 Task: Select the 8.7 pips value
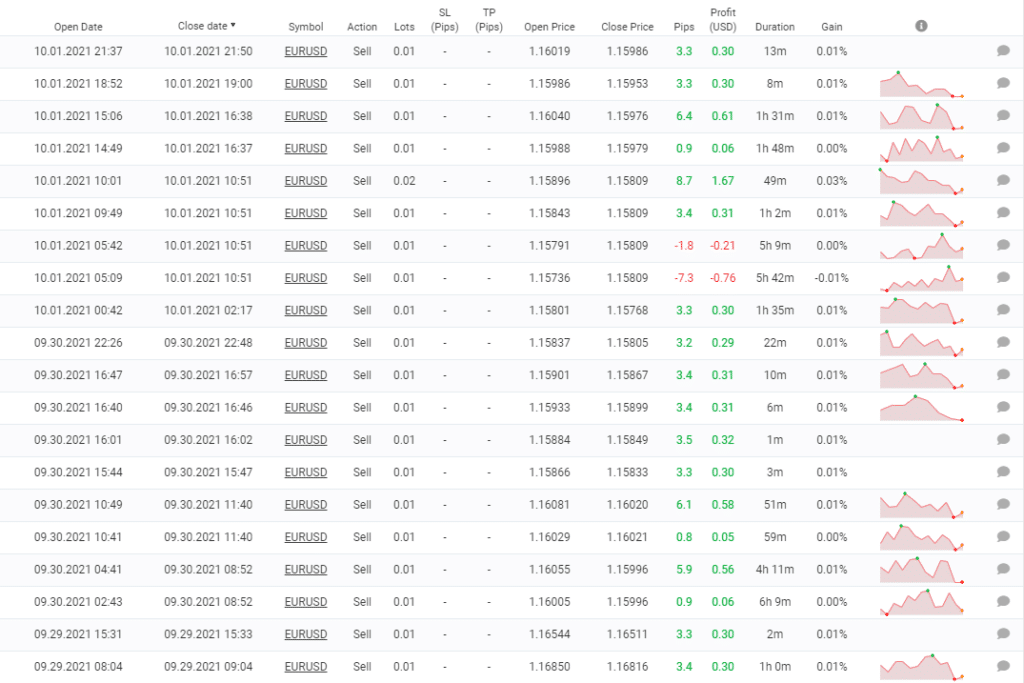pos(684,180)
